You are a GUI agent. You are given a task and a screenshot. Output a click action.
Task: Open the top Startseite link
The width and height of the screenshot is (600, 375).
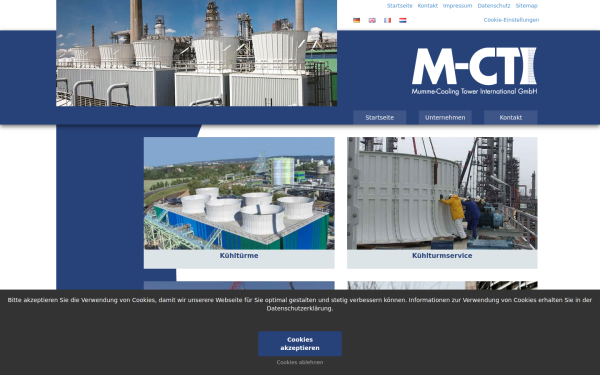pos(399,6)
